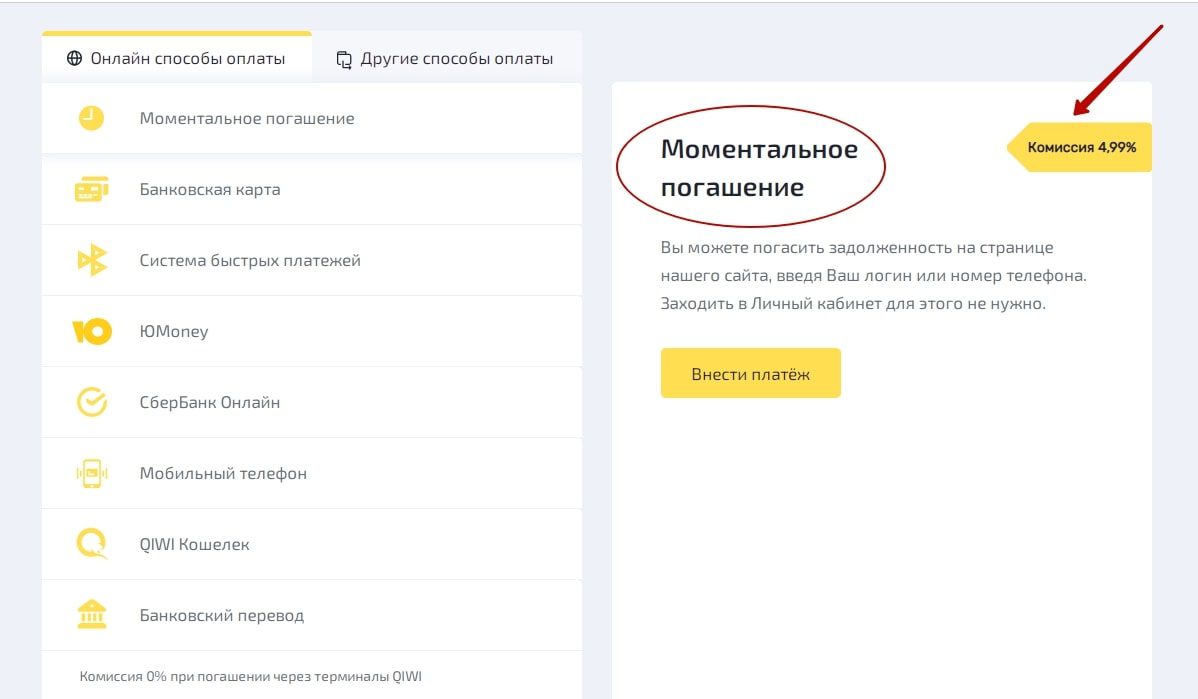
Task: Open Банковский перевод payment option
Action: [x=312, y=616]
